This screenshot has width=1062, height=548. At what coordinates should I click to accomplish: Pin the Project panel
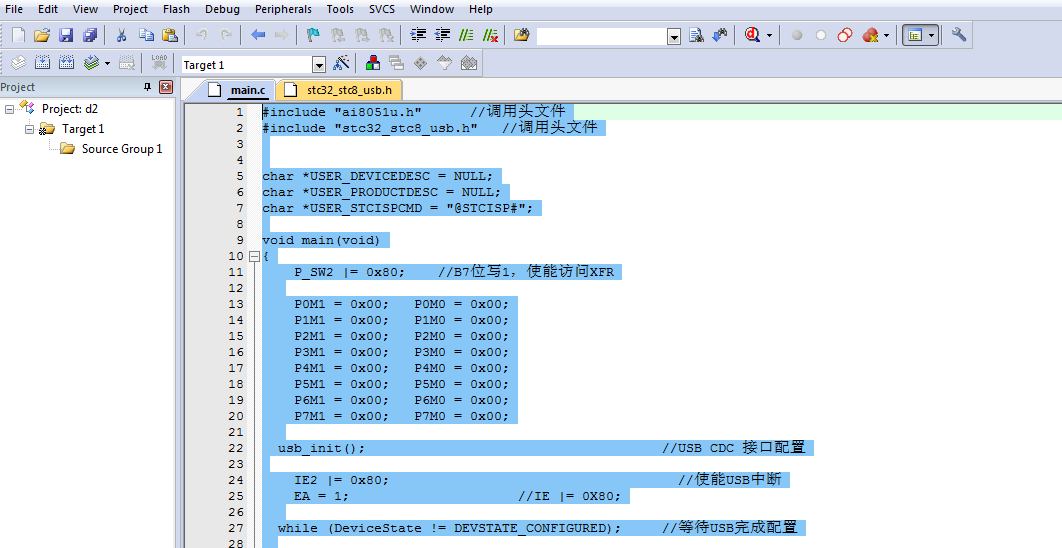coord(147,87)
